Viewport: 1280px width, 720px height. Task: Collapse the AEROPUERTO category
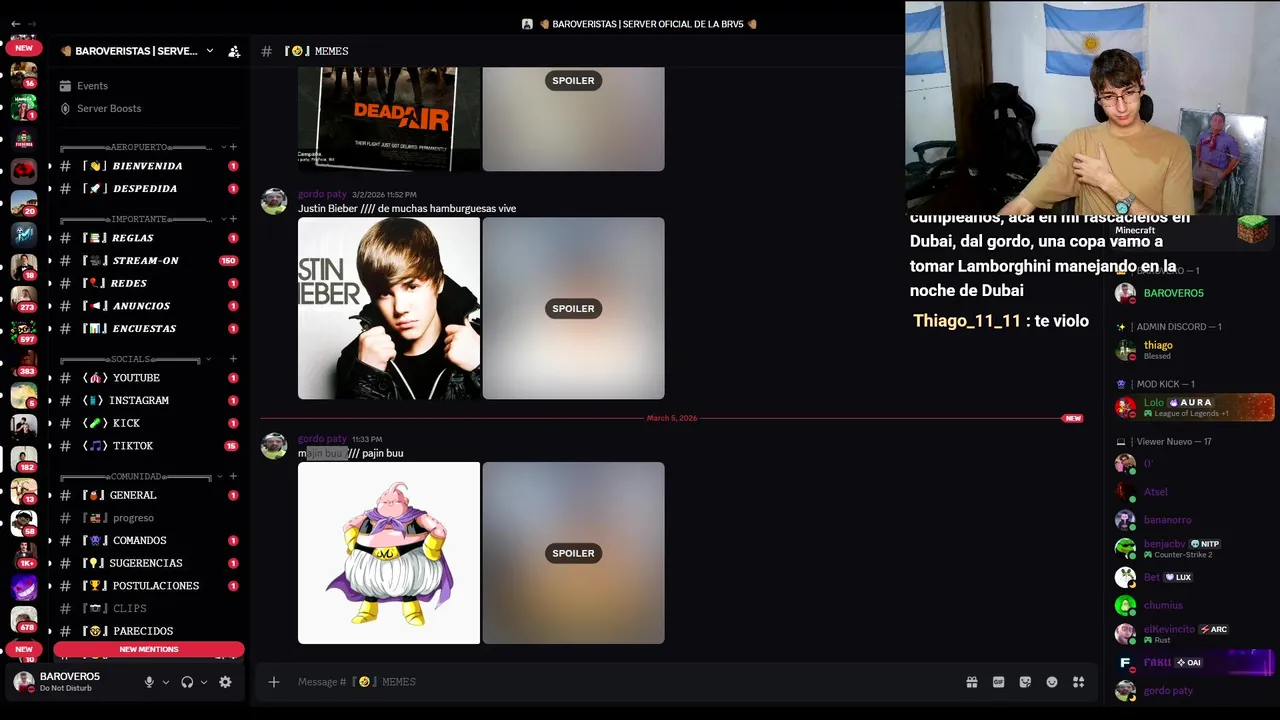point(136,147)
